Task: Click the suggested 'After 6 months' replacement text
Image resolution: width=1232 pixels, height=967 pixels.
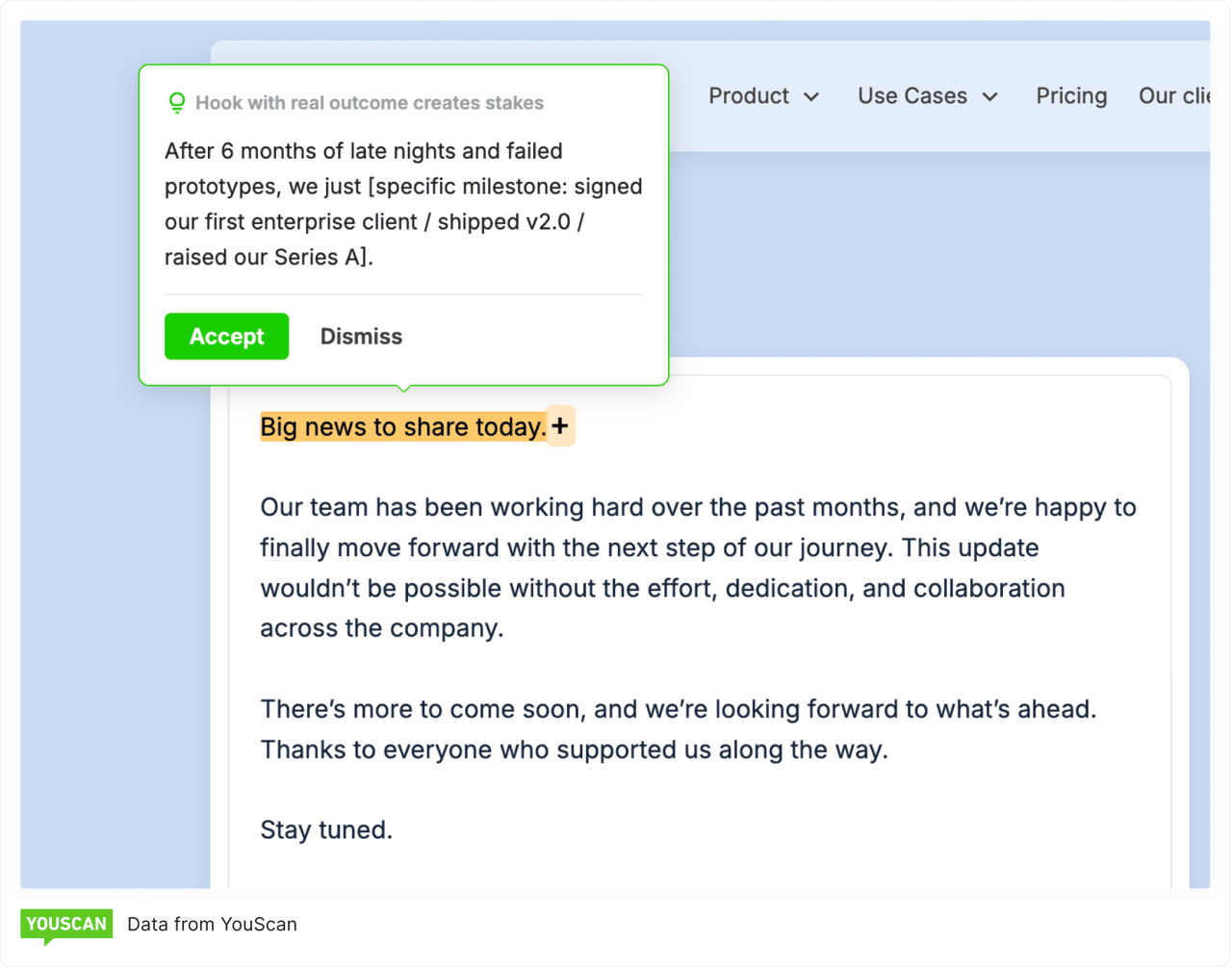Action: 403,204
